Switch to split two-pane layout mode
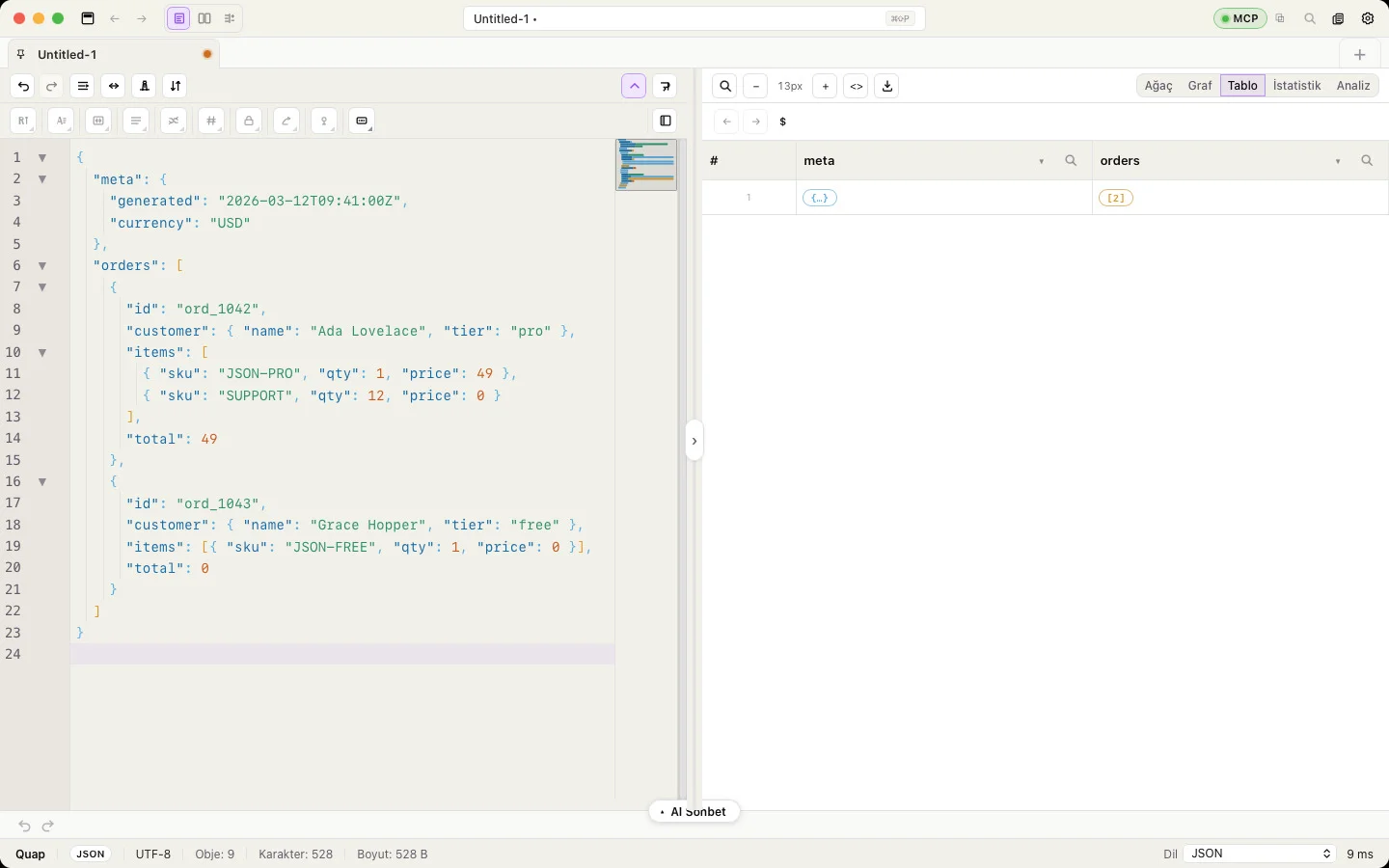Viewport: 1389px width, 868px height. [x=204, y=18]
